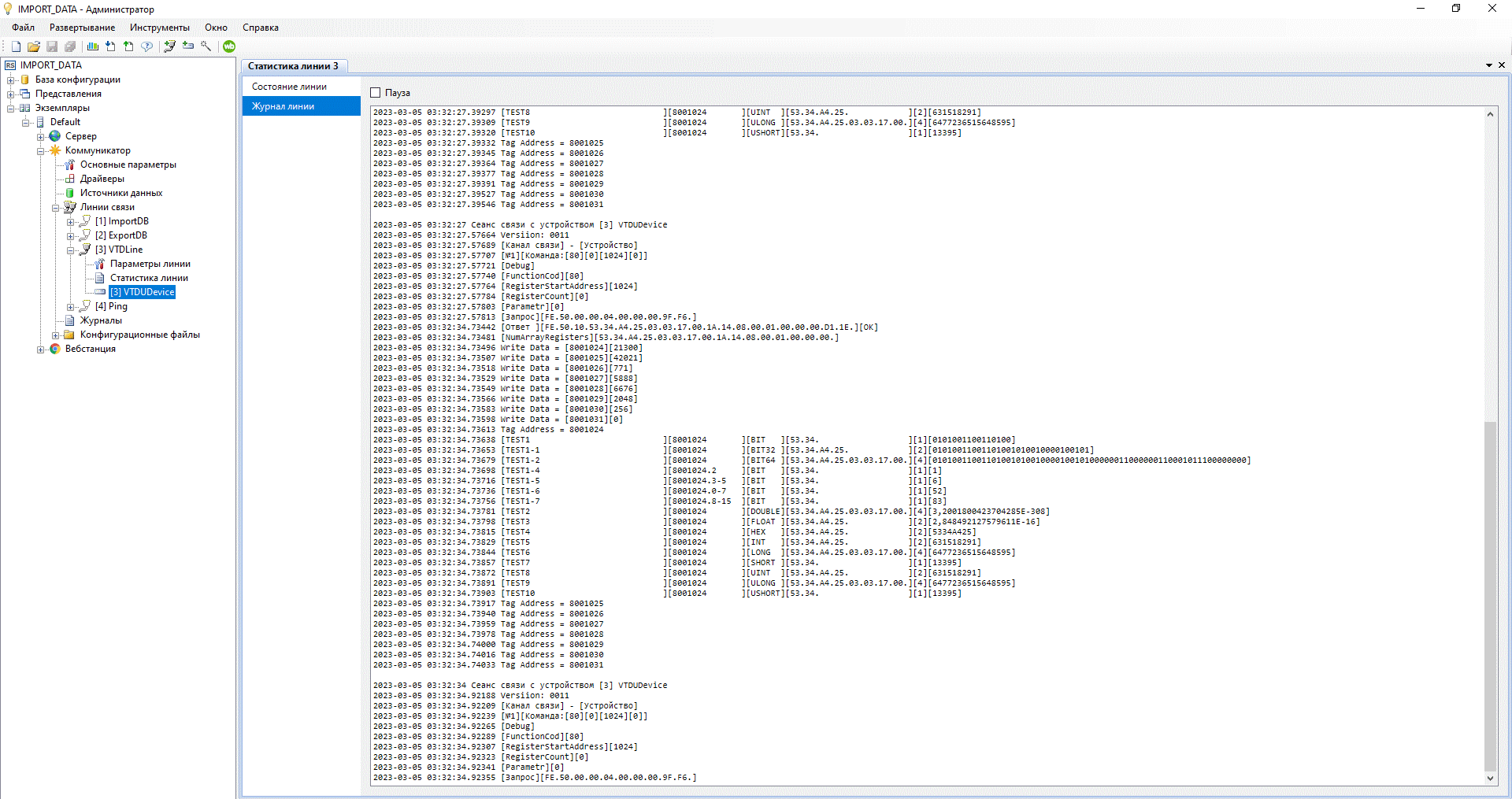The width and height of the screenshot is (1512, 799).
Task: Open Параметры линии in the tree
Action: point(150,264)
